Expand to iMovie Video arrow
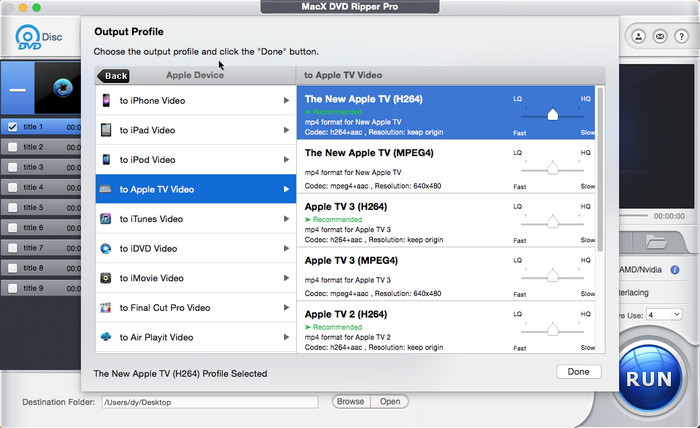The image size is (700, 428). click(286, 278)
